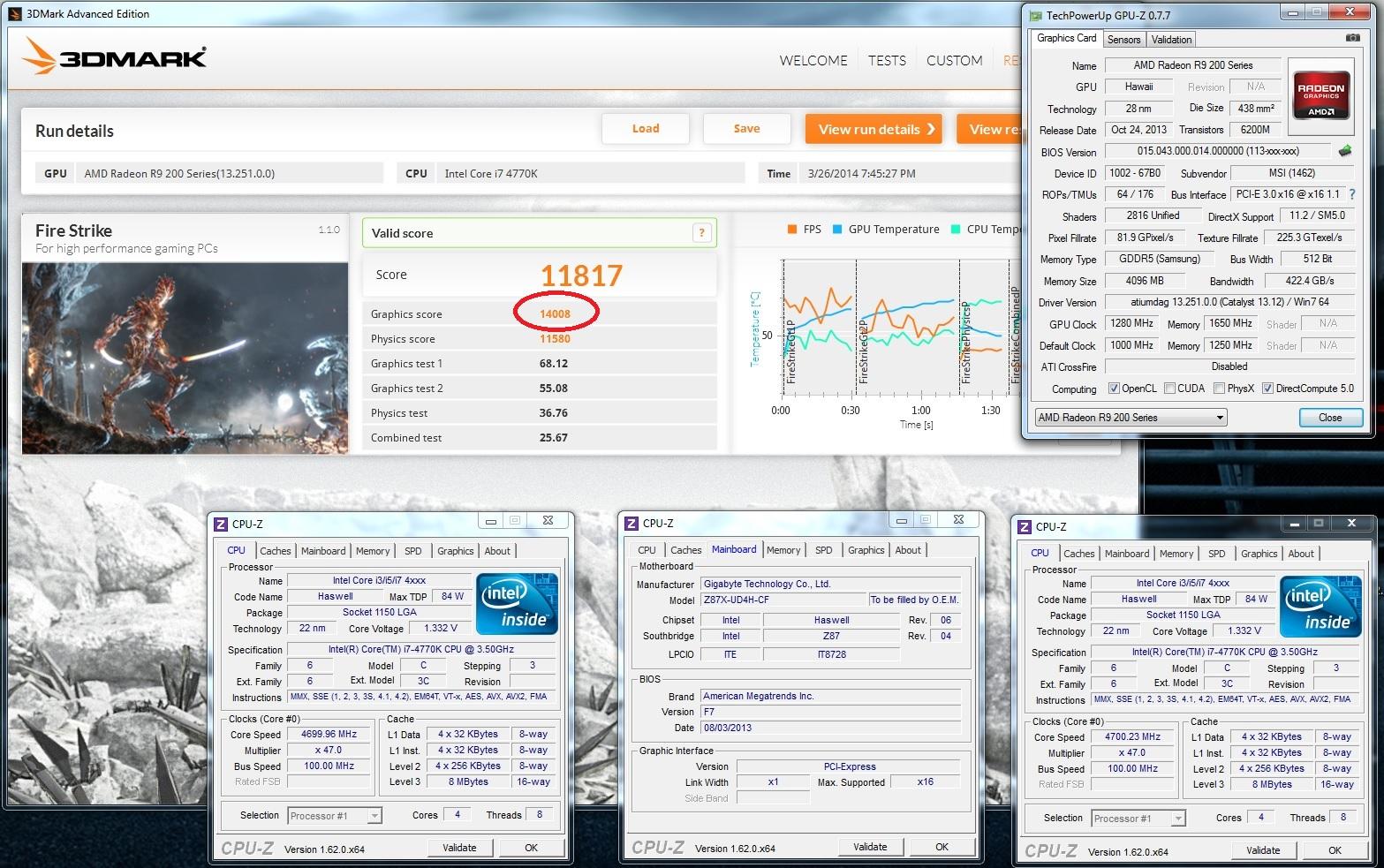Click the GPU Clock 1280 MHz field
Image resolution: width=1384 pixels, height=868 pixels.
[x=1132, y=324]
